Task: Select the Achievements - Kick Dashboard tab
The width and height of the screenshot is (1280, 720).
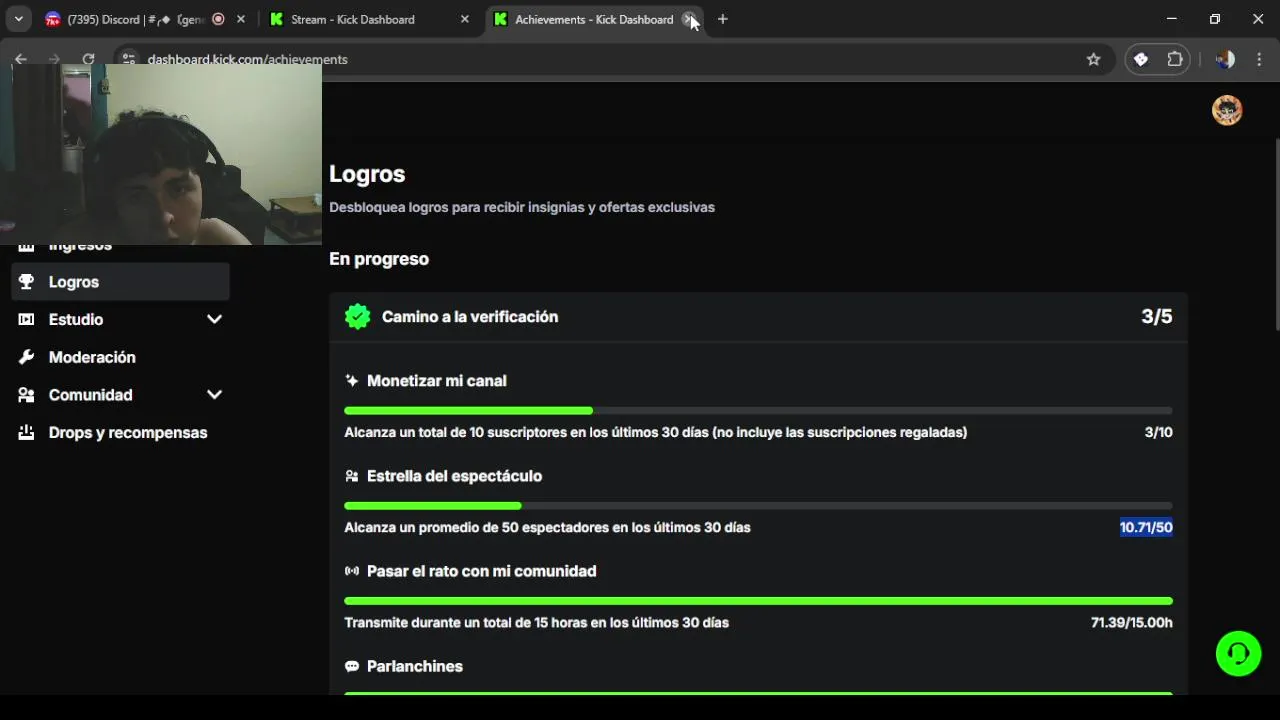Action: point(594,19)
